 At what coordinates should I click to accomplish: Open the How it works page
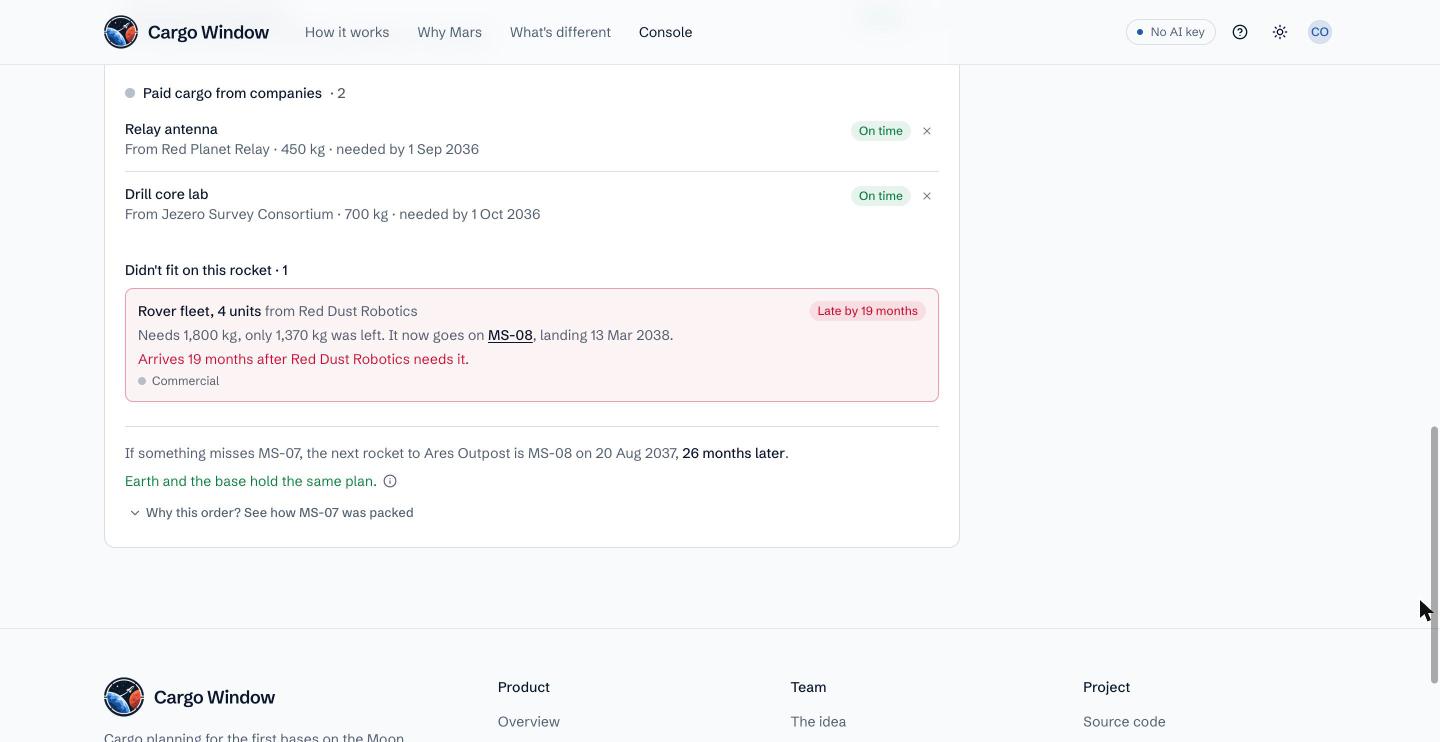point(347,32)
